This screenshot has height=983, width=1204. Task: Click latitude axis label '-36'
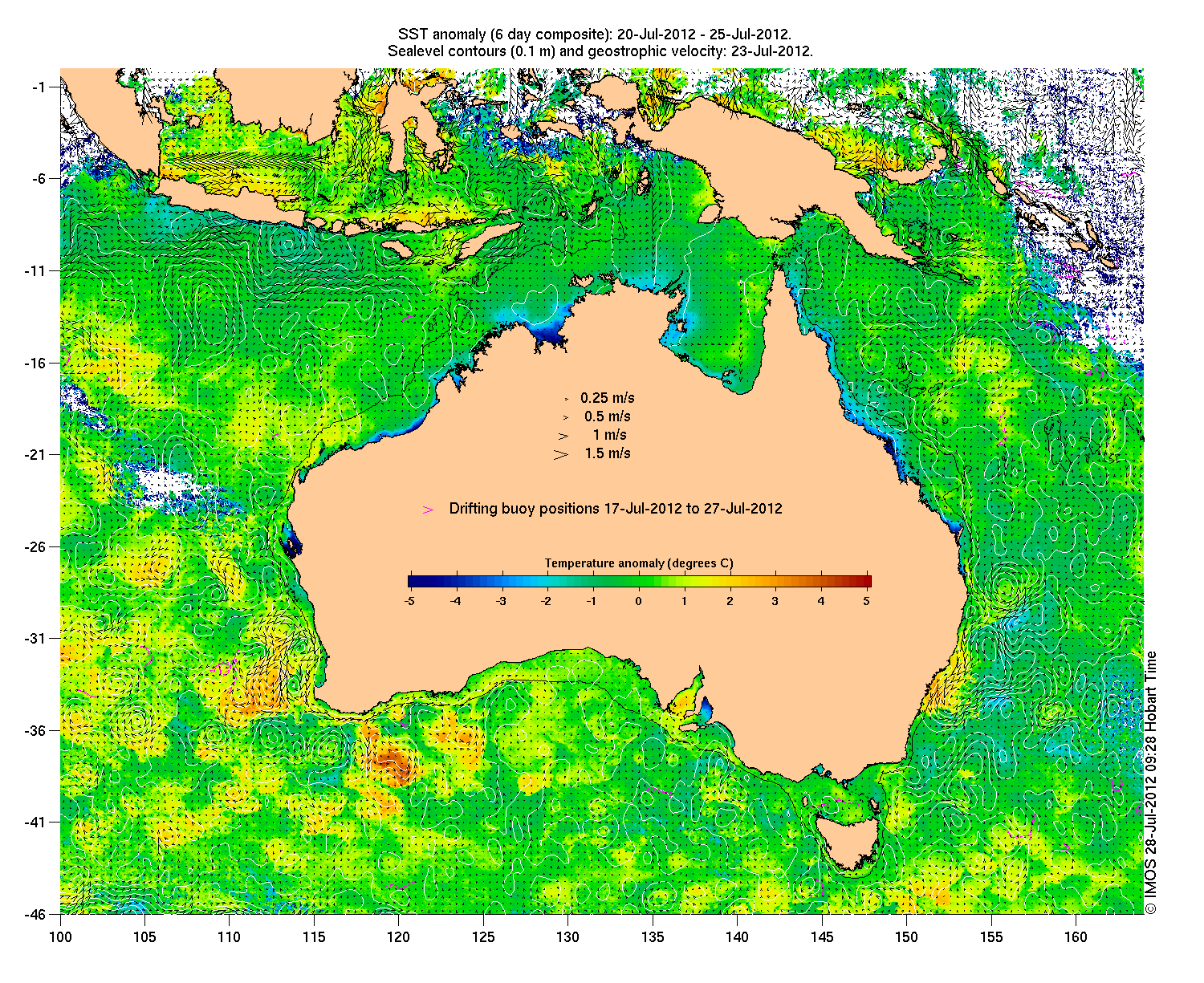coord(37,730)
